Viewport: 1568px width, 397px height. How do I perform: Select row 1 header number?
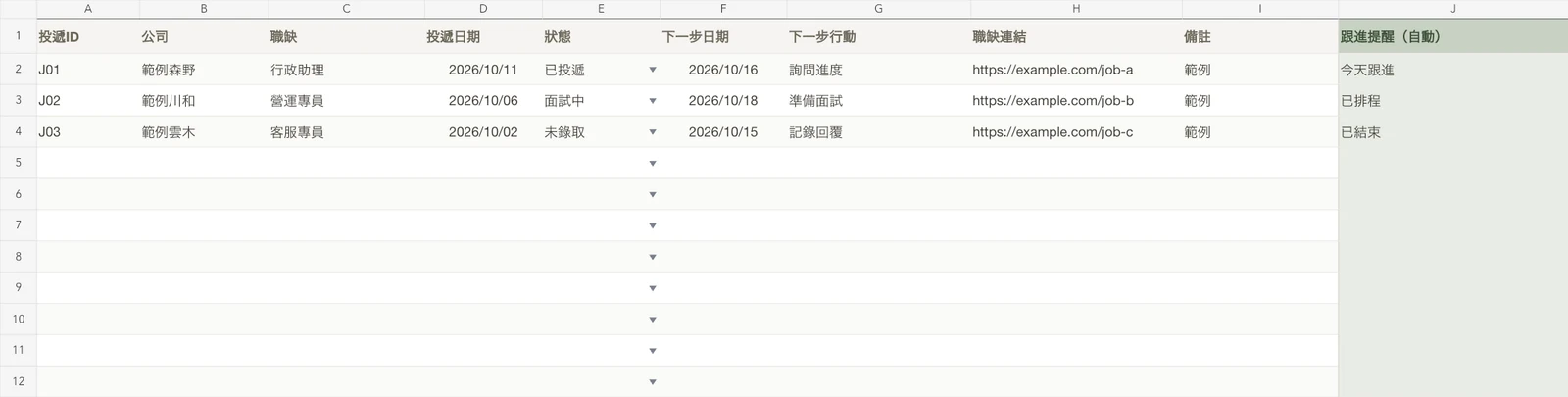click(18, 36)
